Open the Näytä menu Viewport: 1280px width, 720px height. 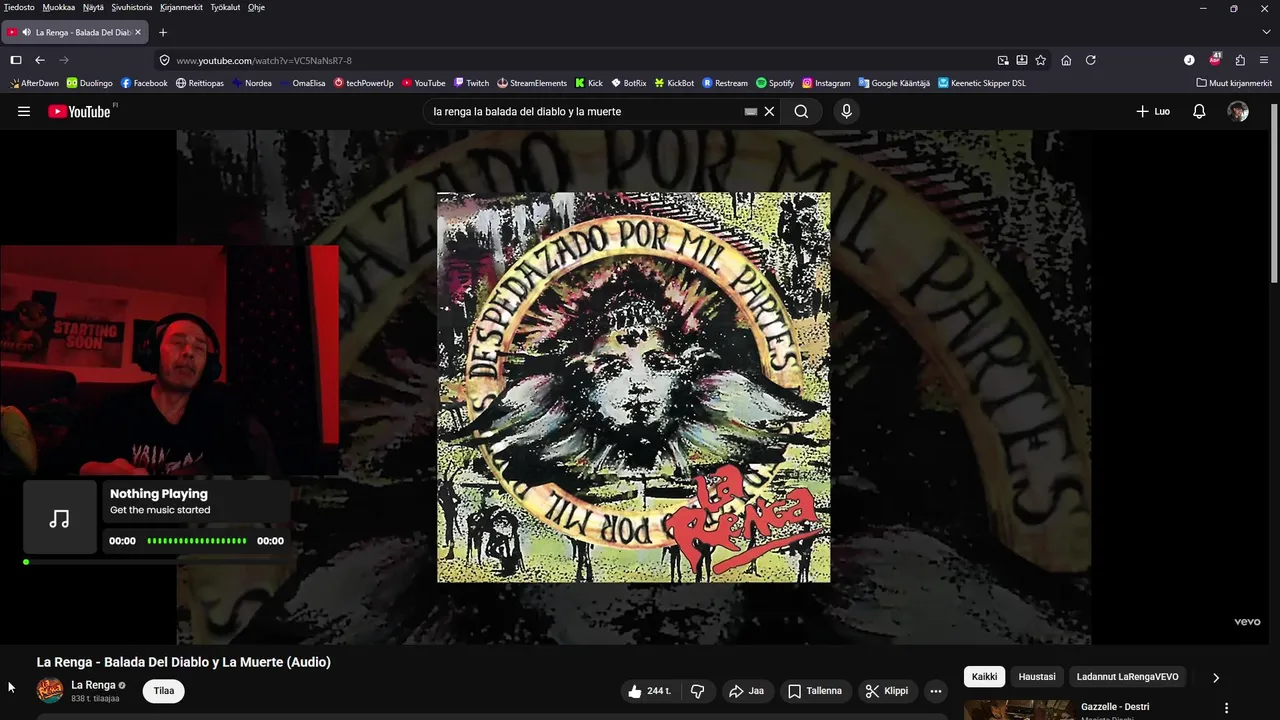[93, 7]
